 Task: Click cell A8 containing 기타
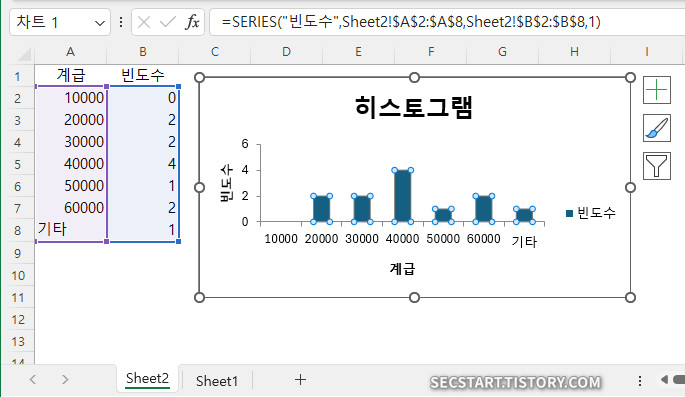tap(70, 229)
